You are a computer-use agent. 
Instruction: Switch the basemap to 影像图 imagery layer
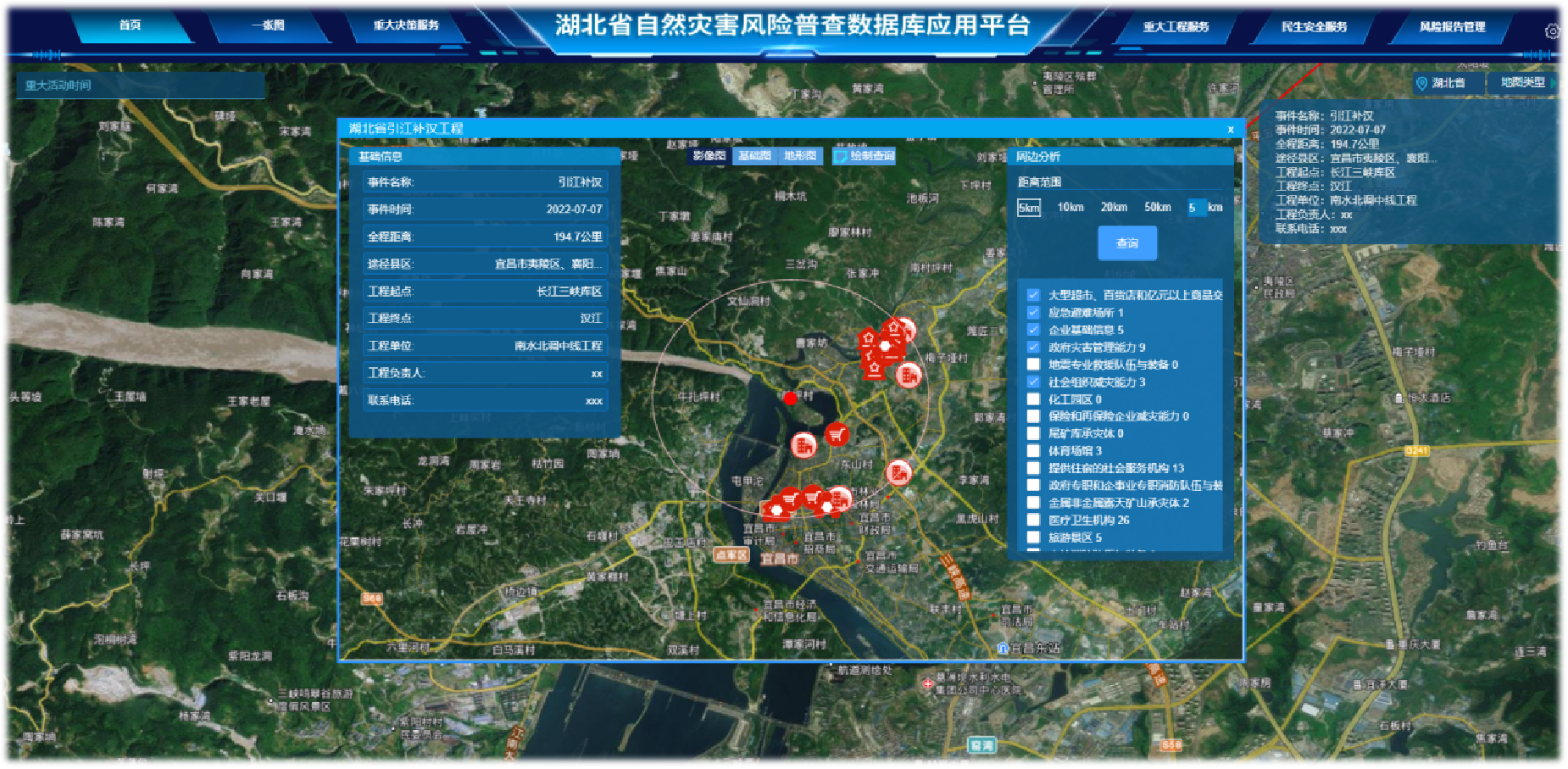coord(709,155)
